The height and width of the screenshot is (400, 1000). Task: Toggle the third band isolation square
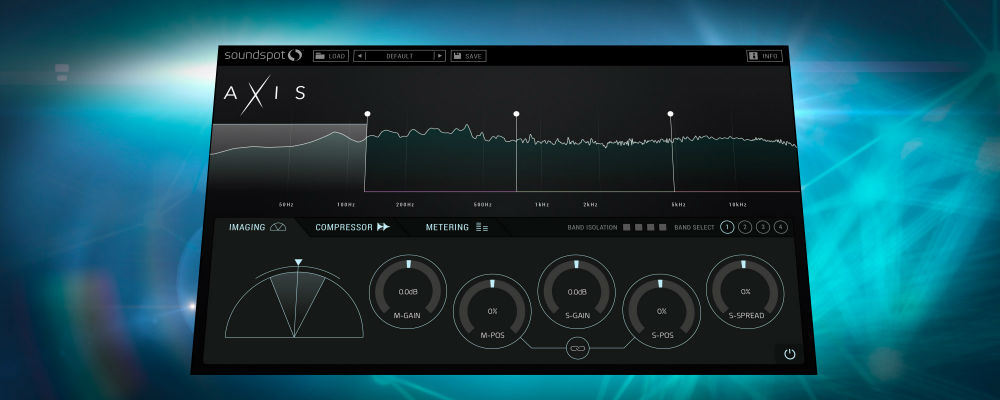pyautogui.click(x=651, y=227)
